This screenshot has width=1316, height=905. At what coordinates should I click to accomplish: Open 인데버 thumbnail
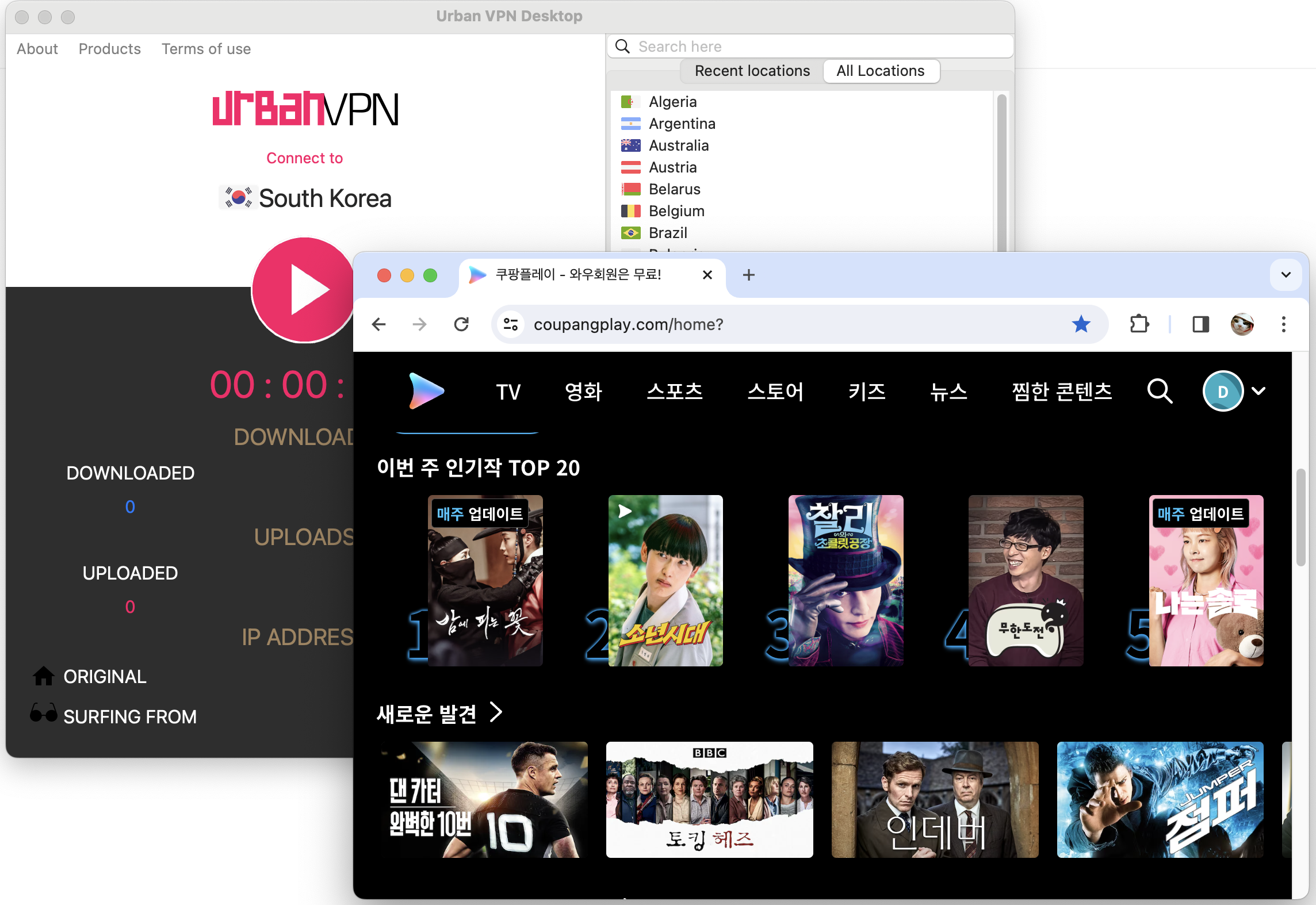point(935,800)
